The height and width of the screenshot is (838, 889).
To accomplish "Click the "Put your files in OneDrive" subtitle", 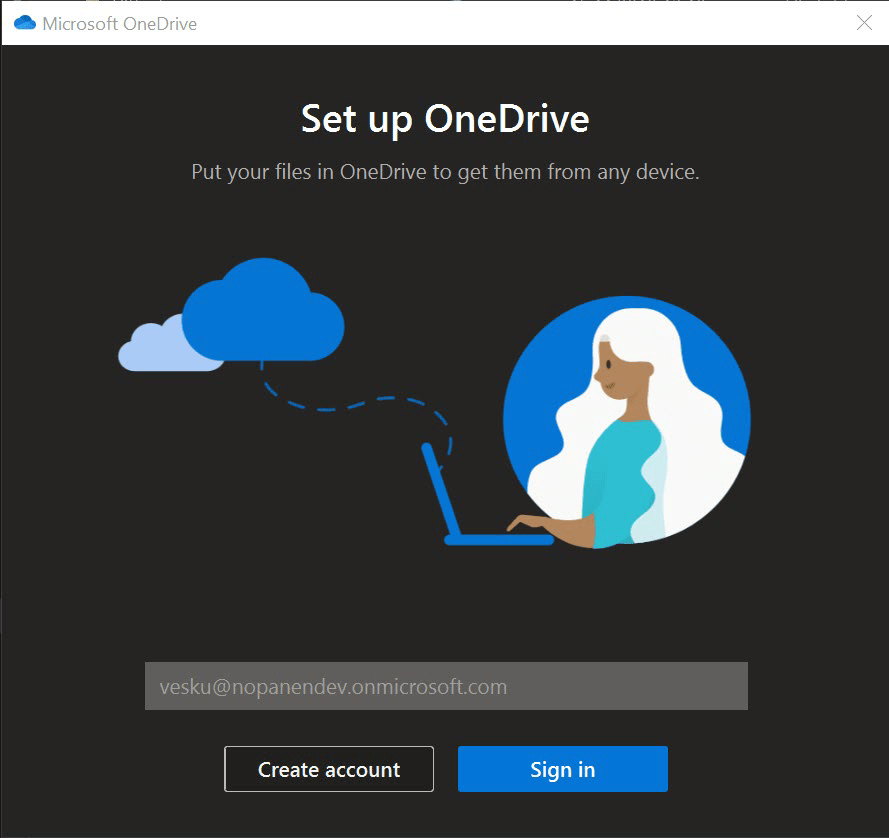I will click(445, 172).
